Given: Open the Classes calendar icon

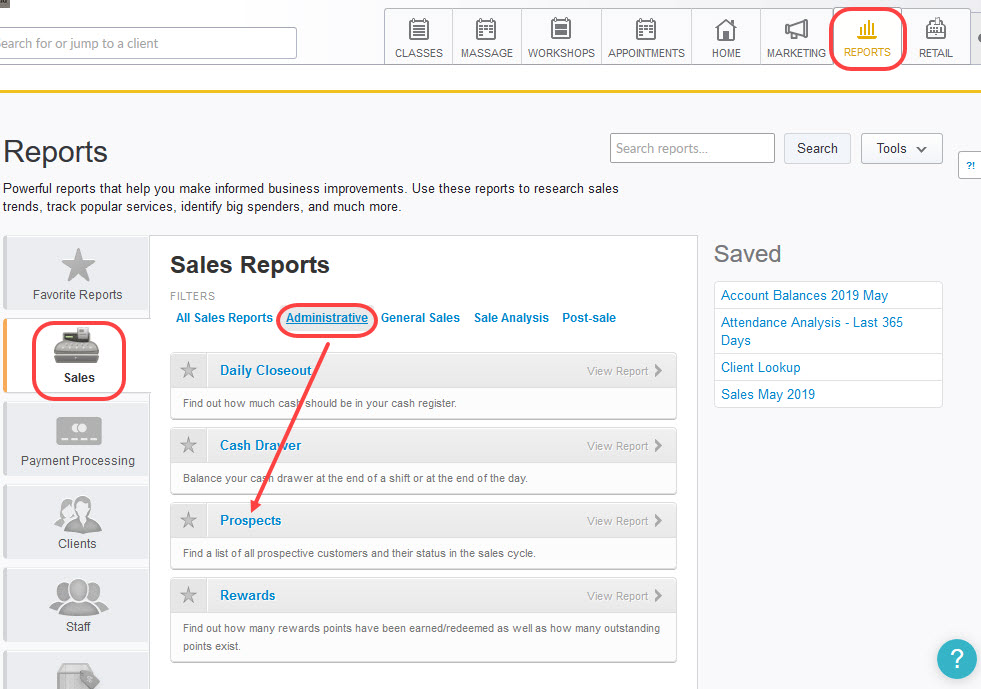Looking at the screenshot, I should [418, 30].
